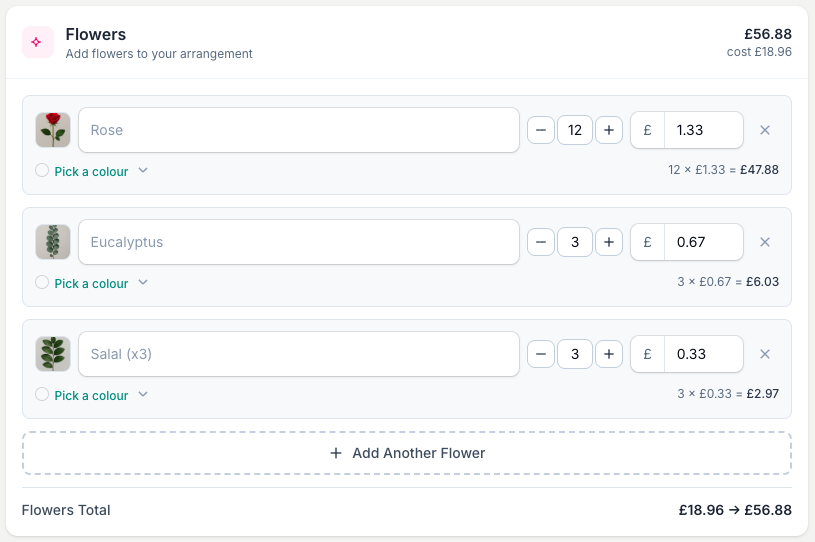The width and height of the screenshot is (815, 542).
Task: Edit the Eucalyptus quantity value 3
Action: click(575, 242)
